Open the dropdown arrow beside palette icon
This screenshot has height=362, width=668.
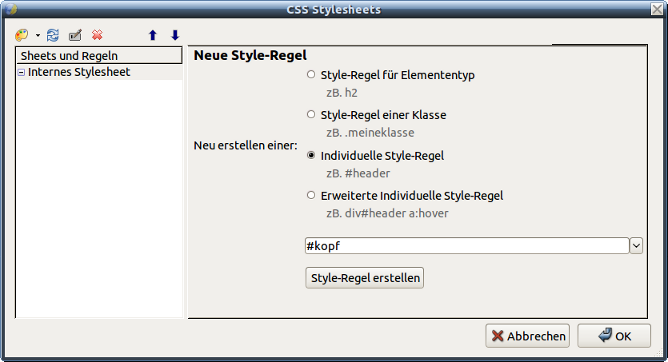point(38,35)
